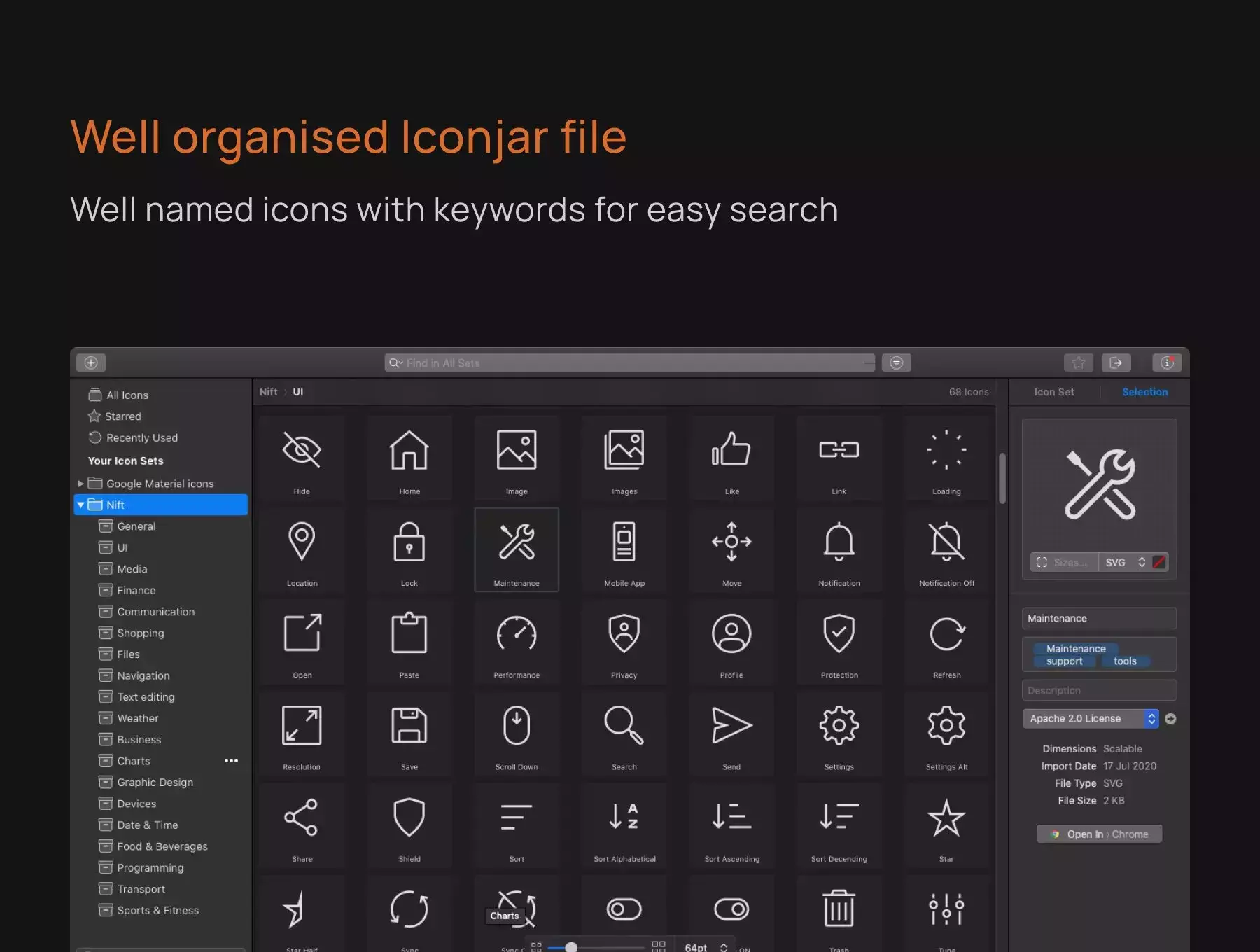Screen dimensions: 1260x952
Task: Select the Save floppy icon
Action: [409, 734]
